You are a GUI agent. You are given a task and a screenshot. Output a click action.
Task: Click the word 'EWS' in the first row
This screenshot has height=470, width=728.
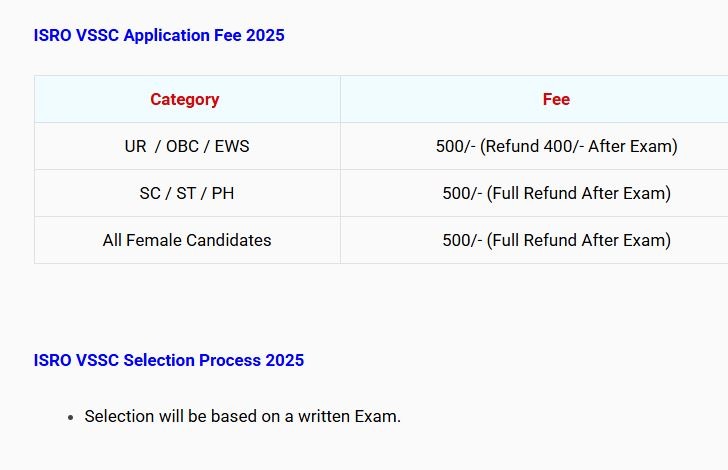(232, 146)
